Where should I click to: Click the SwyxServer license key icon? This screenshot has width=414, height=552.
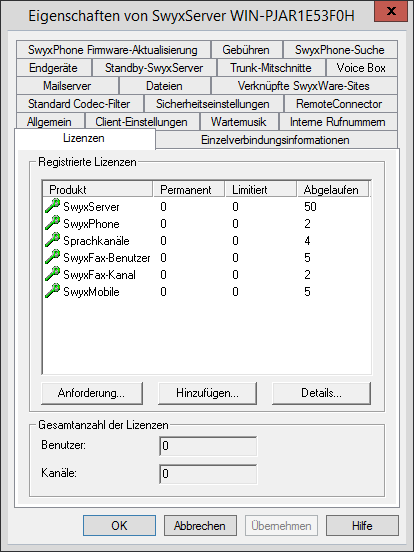(x=53, y=206)
